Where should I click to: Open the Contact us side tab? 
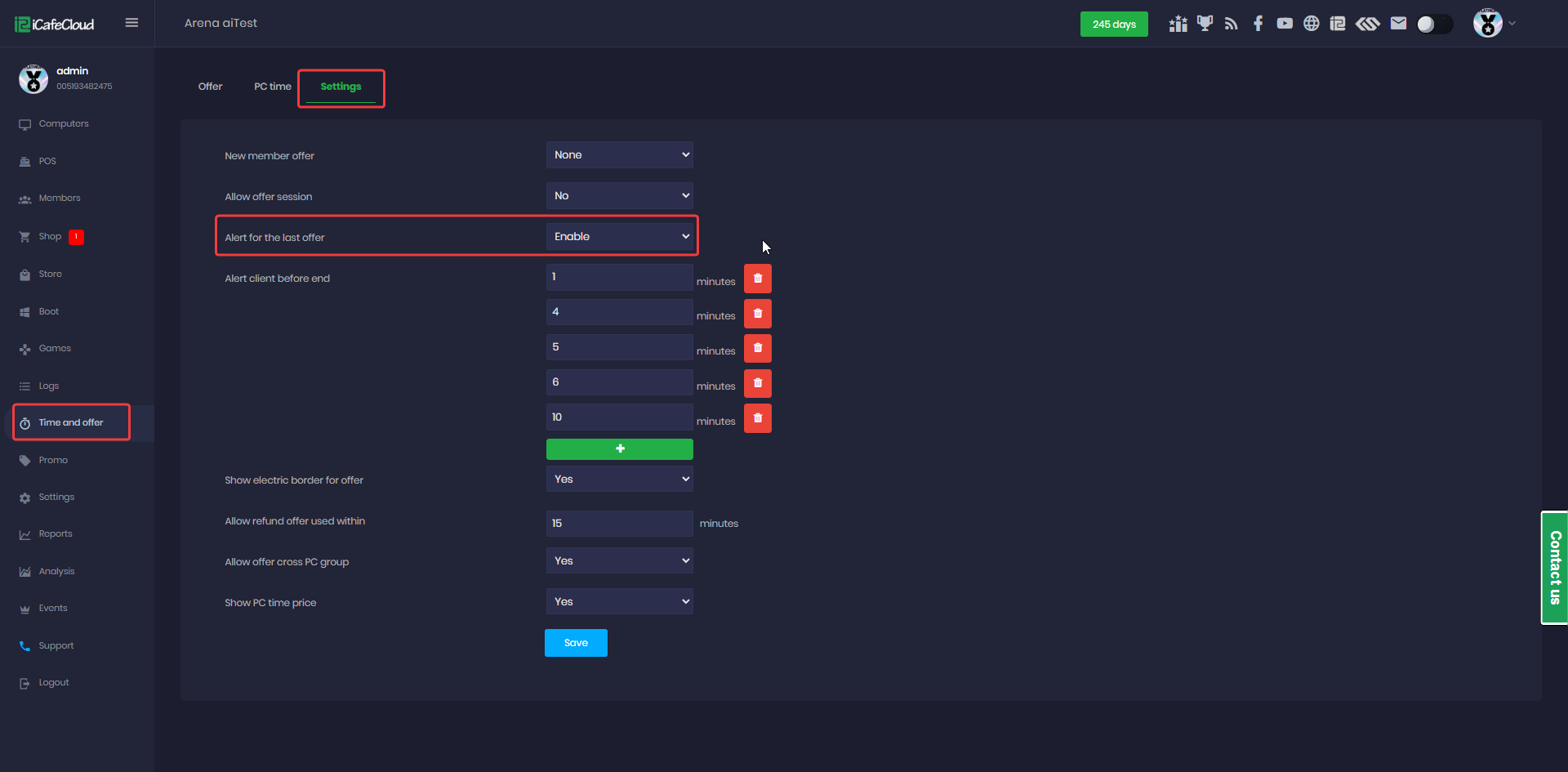click(x=1555, y=568)
